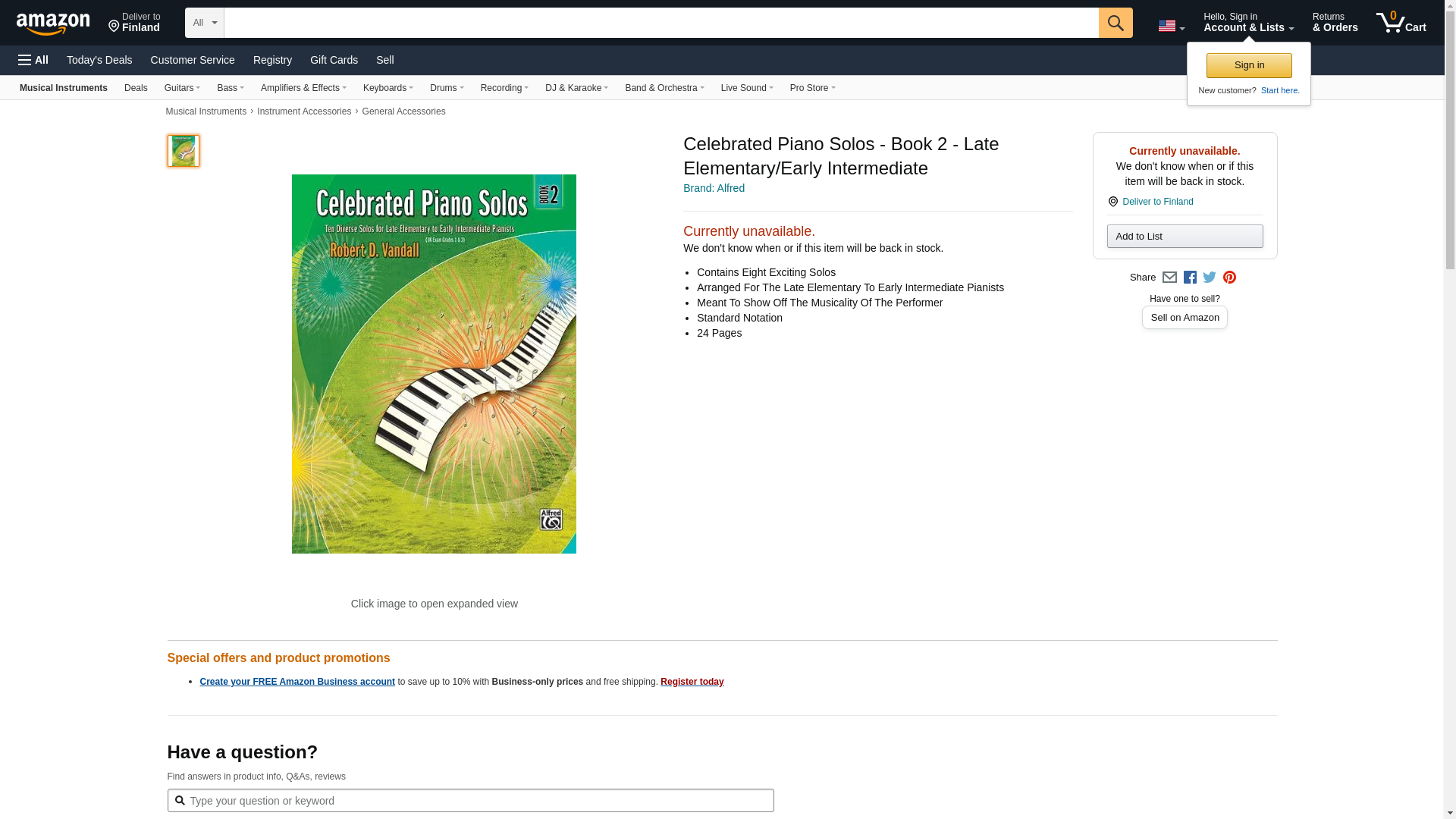Expand the Add to List dropdown
The image size is (1456, 819).
click(1185, 237)
